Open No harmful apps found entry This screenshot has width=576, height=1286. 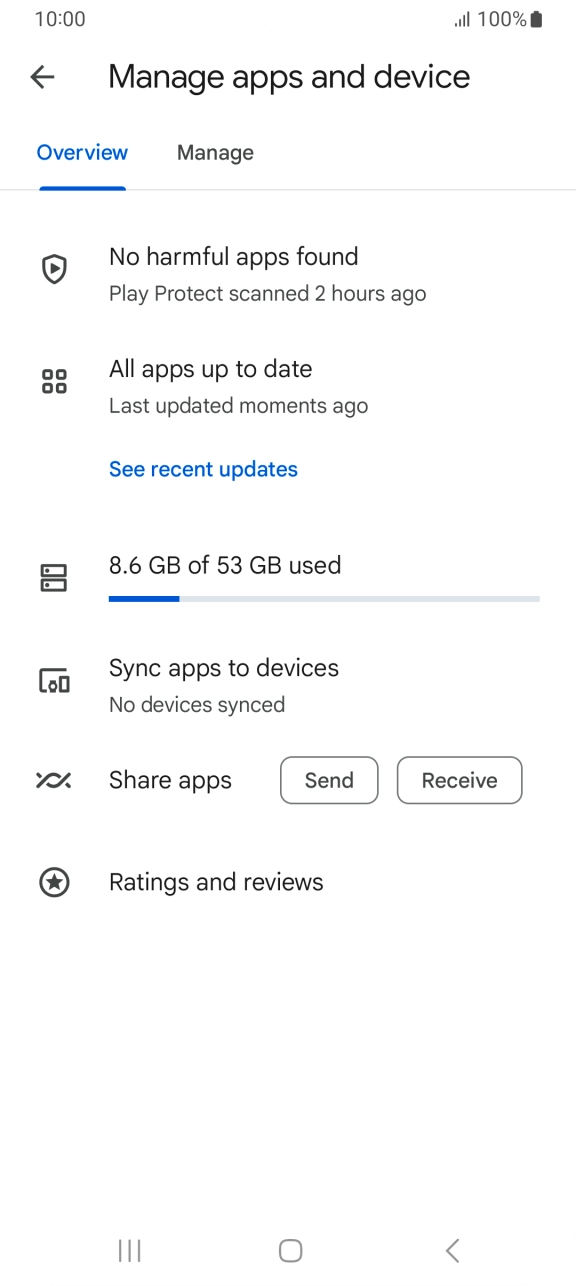click(288, 274)
